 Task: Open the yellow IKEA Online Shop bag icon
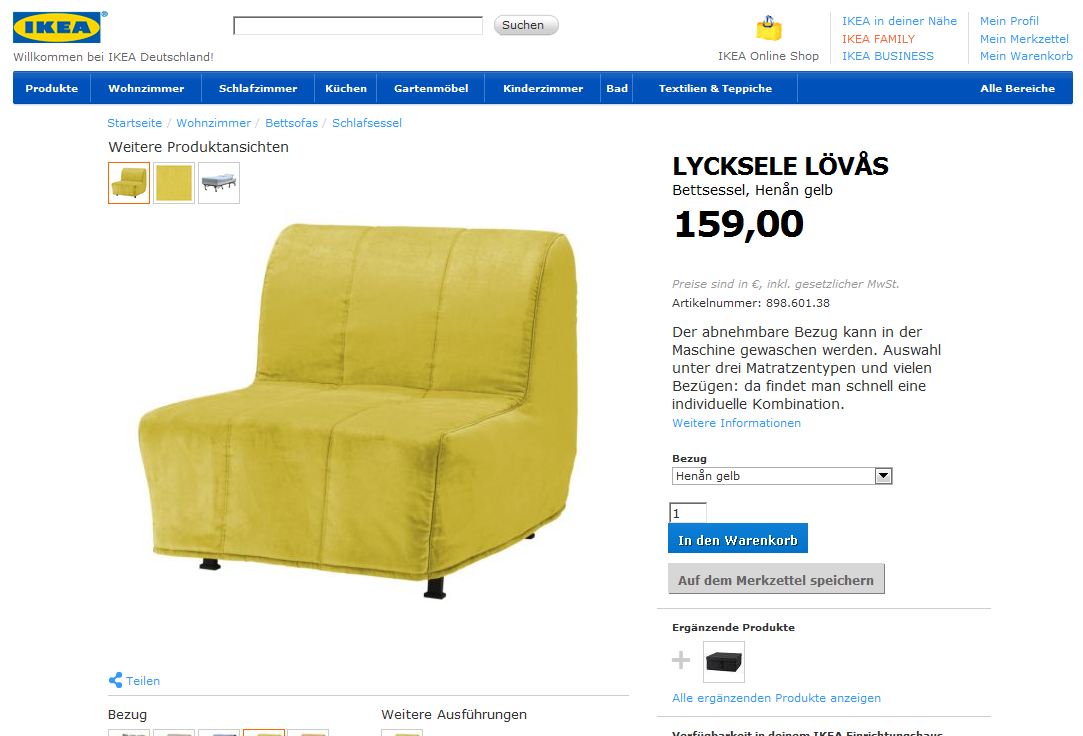(x=769, y=28)
